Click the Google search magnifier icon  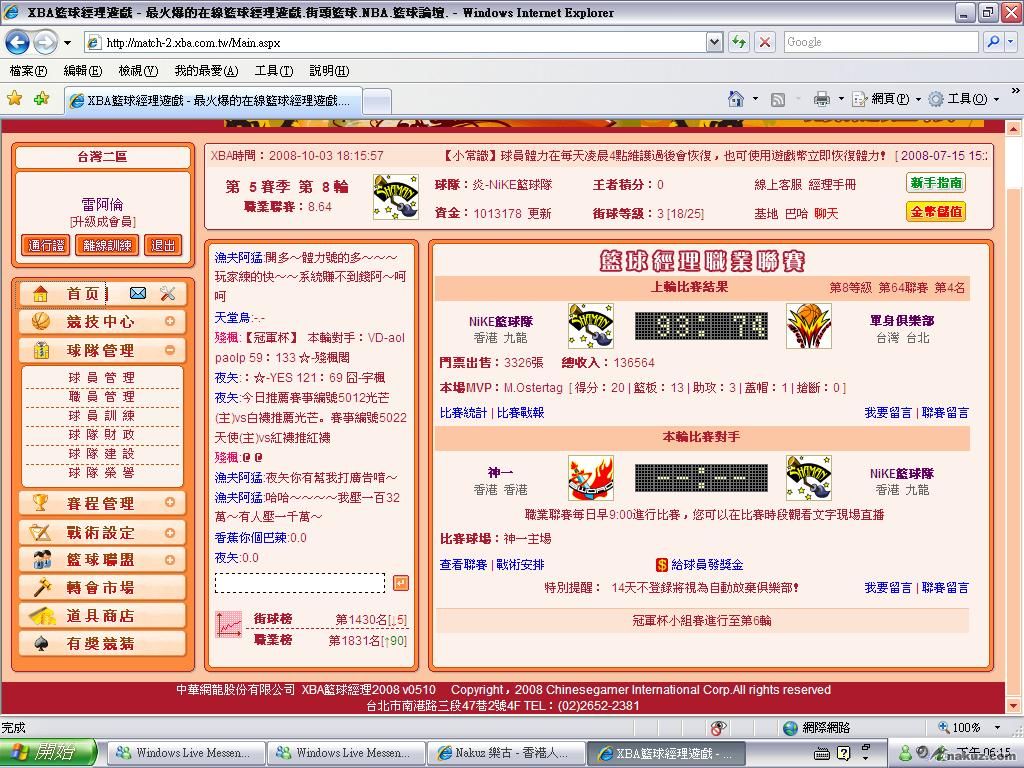point(993,42)
